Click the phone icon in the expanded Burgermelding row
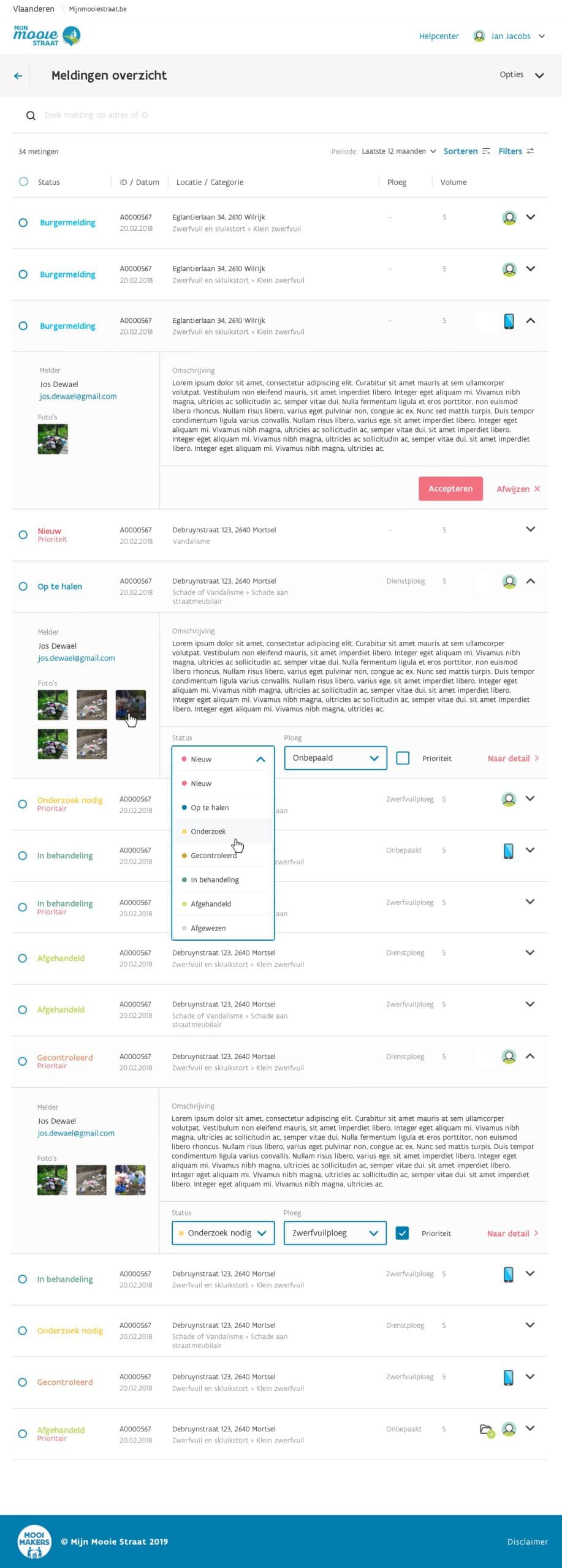Screen dimensions: 562x1568 tap(509, 321)
